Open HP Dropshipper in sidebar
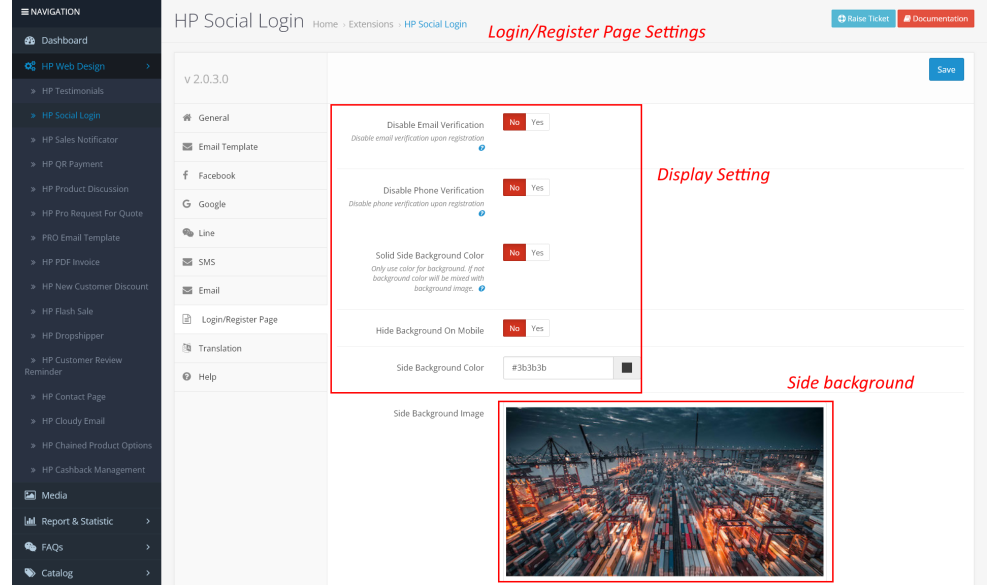The height and width of the screenshot is (585, 1000). [x=73, y=336]
